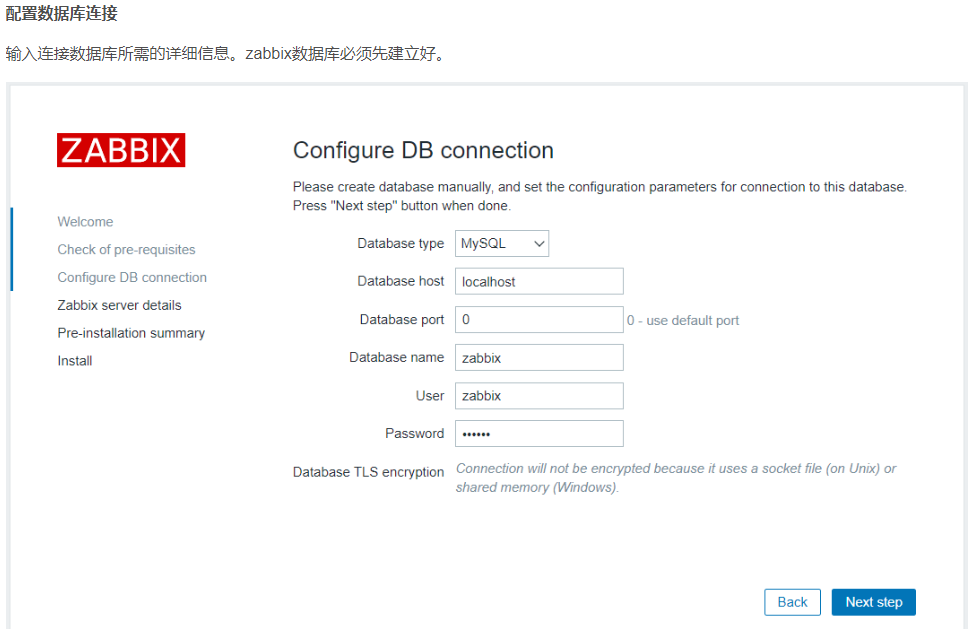Click the TLS not encrypted notice text
Screen dimensions: 975x629
coord(676,478)
